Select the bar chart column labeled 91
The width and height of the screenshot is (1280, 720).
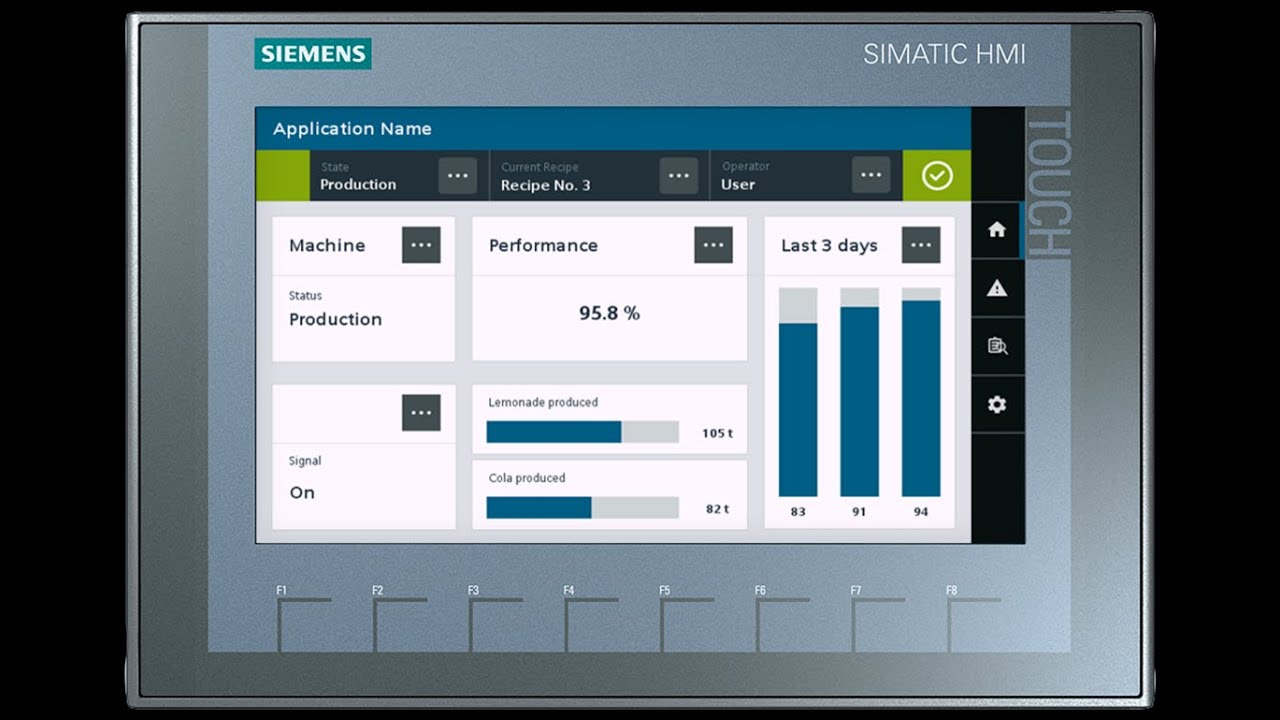pyautogui.click(x=859, y=392)
